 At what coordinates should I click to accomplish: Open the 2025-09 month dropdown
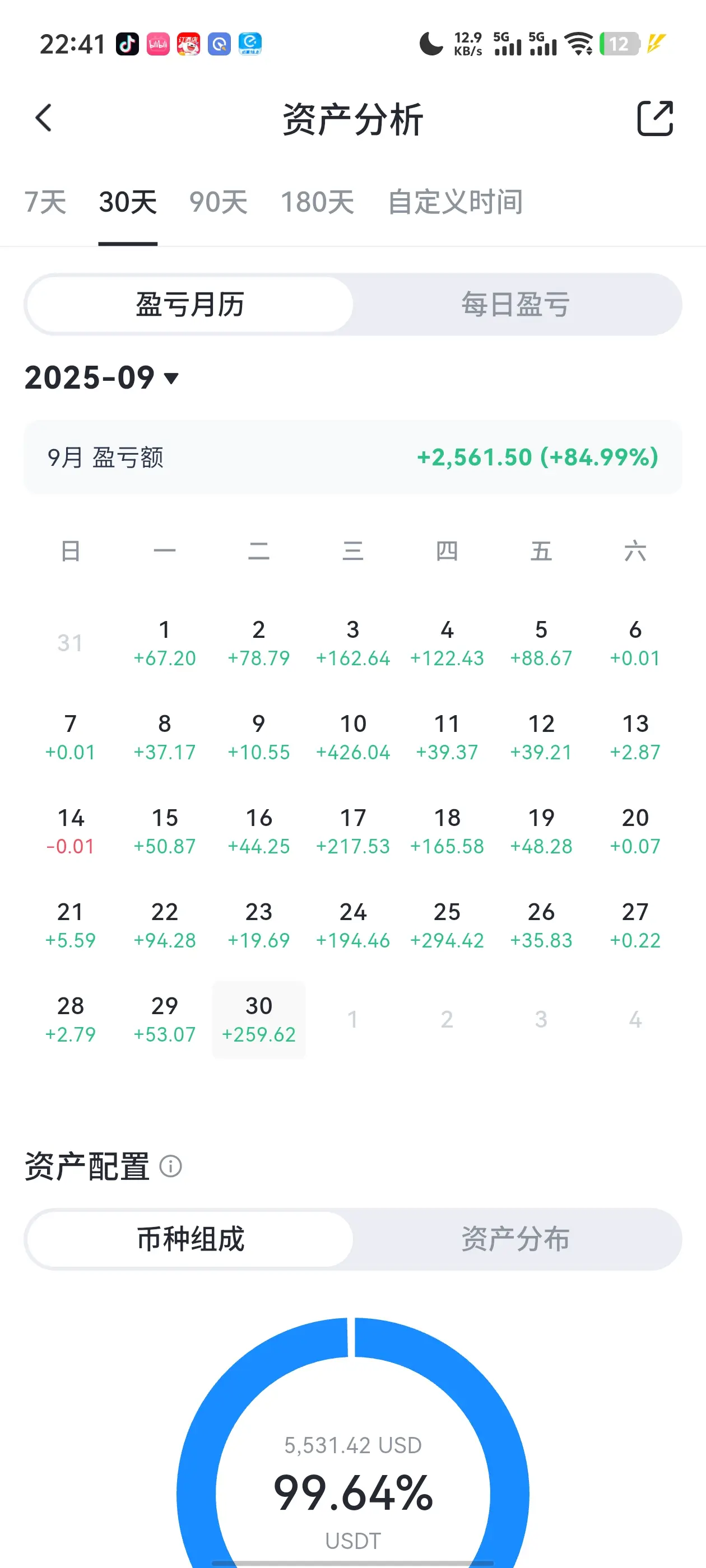[x=103, y=378]
